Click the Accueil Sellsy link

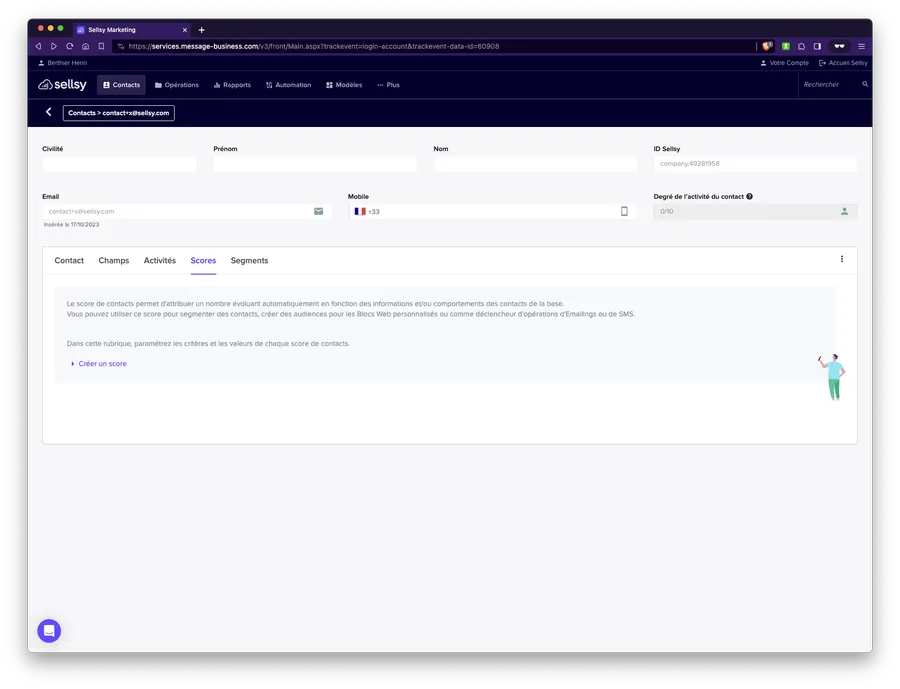point(843,63)
